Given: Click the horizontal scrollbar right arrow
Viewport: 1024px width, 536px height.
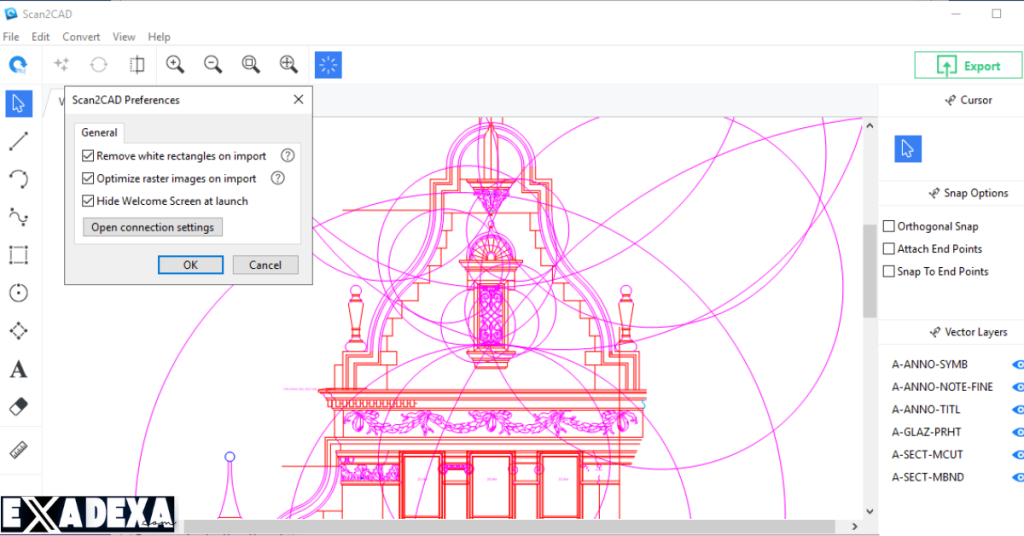Looking at the screenshot, I should pos(854,526).
